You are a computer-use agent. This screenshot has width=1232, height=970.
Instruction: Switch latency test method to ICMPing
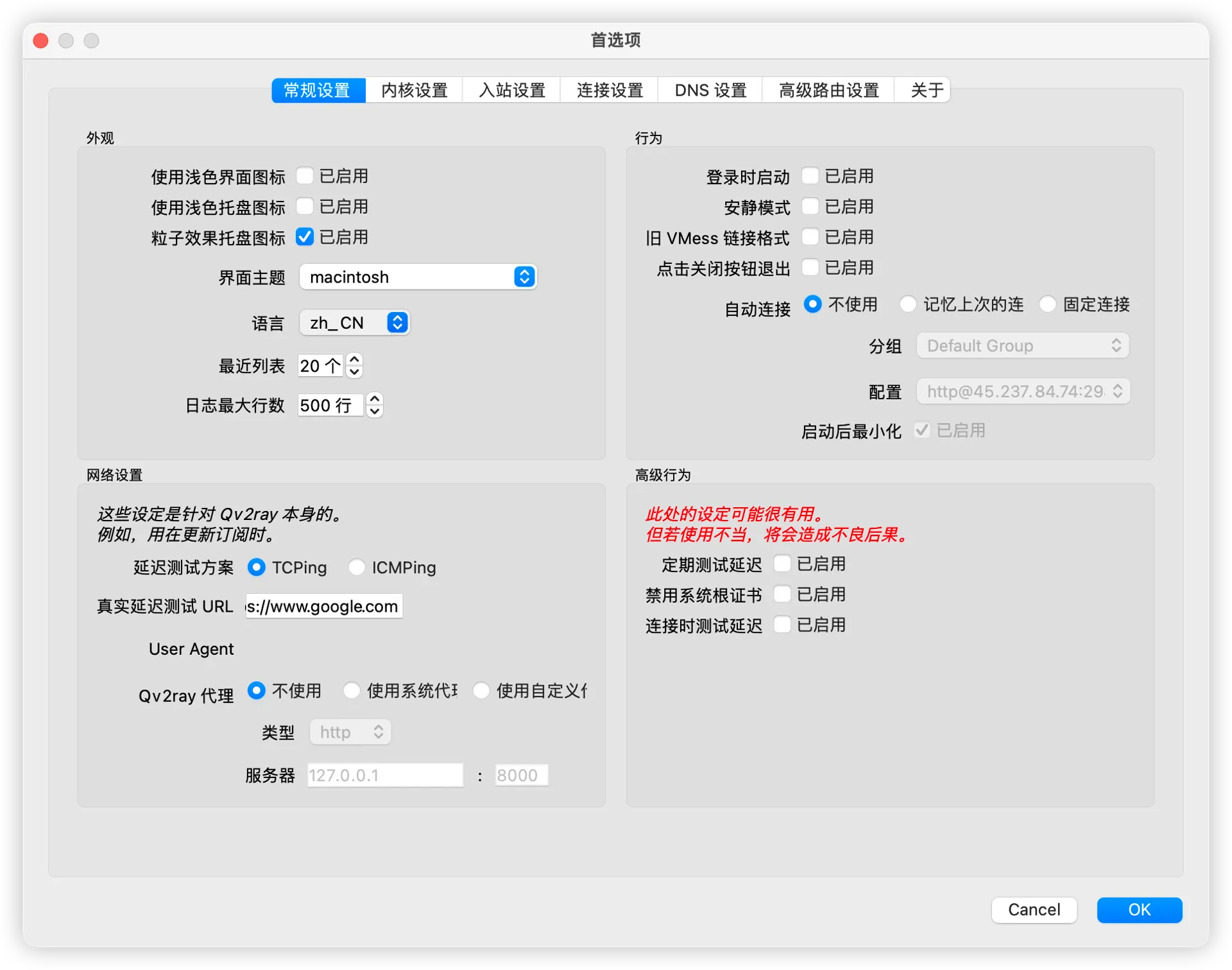pyautogui.click(x=357, y=567)
